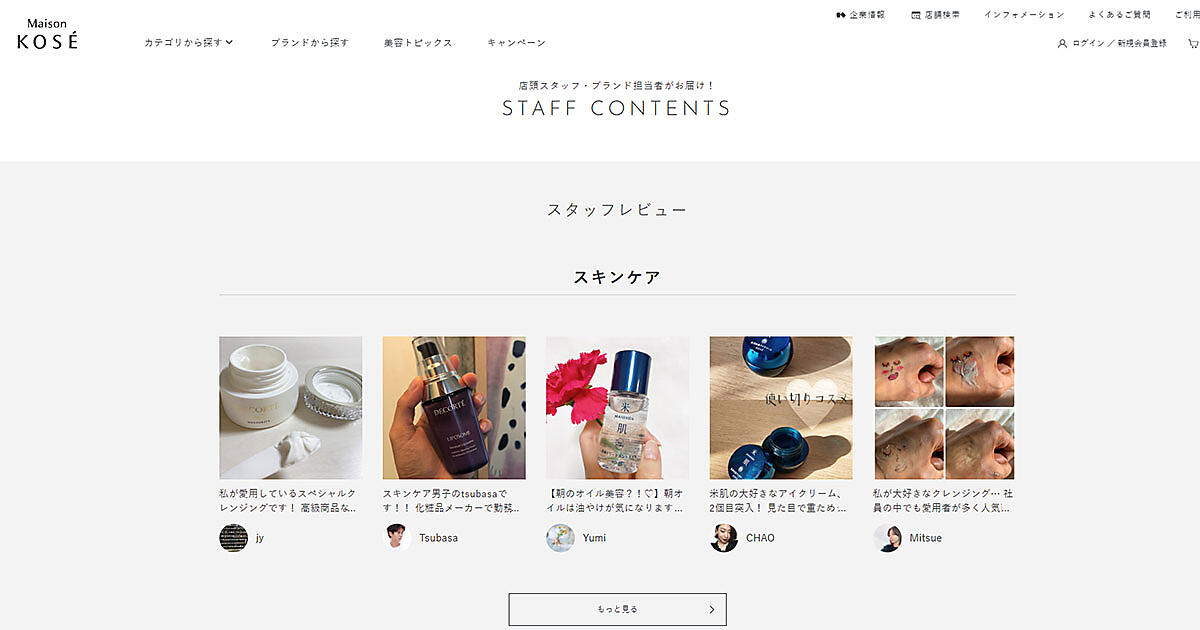Open Mitsue's profile avatar
Viewport: 1200px width, 630px height.
tap(887, 538)
